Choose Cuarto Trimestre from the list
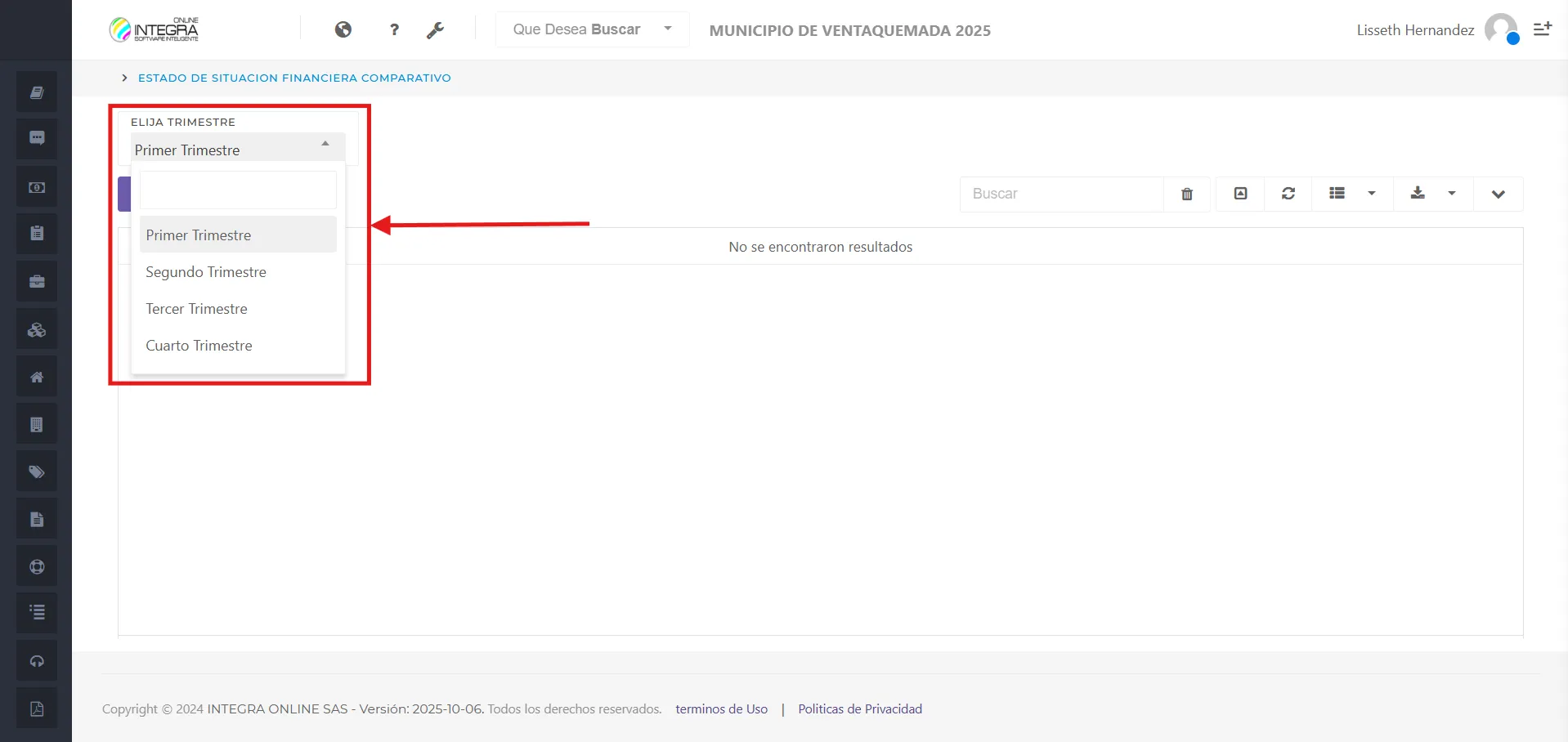 [x=199, y=346]
